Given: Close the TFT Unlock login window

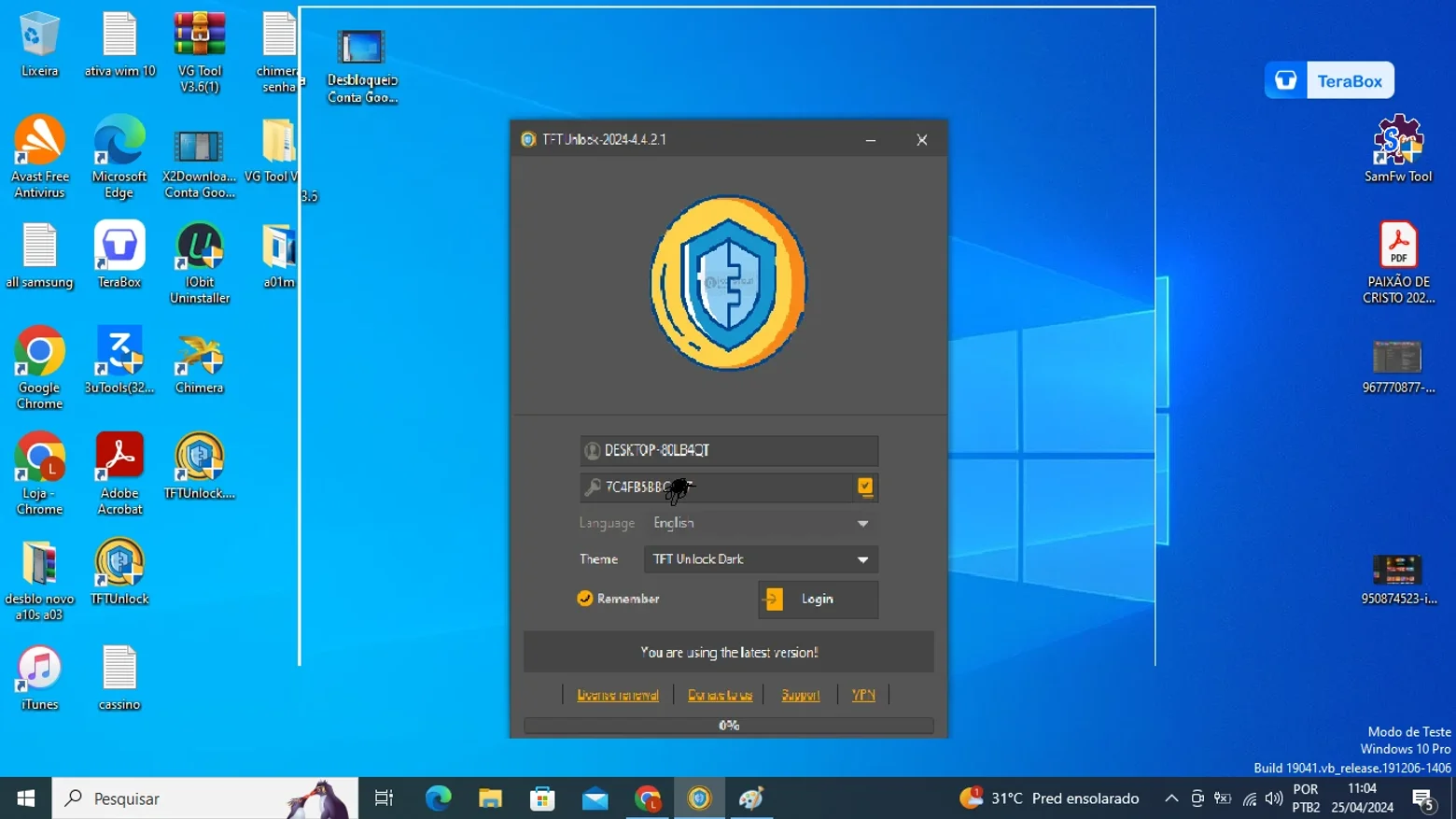Looking at the screenshot, I should pos(922,140).
